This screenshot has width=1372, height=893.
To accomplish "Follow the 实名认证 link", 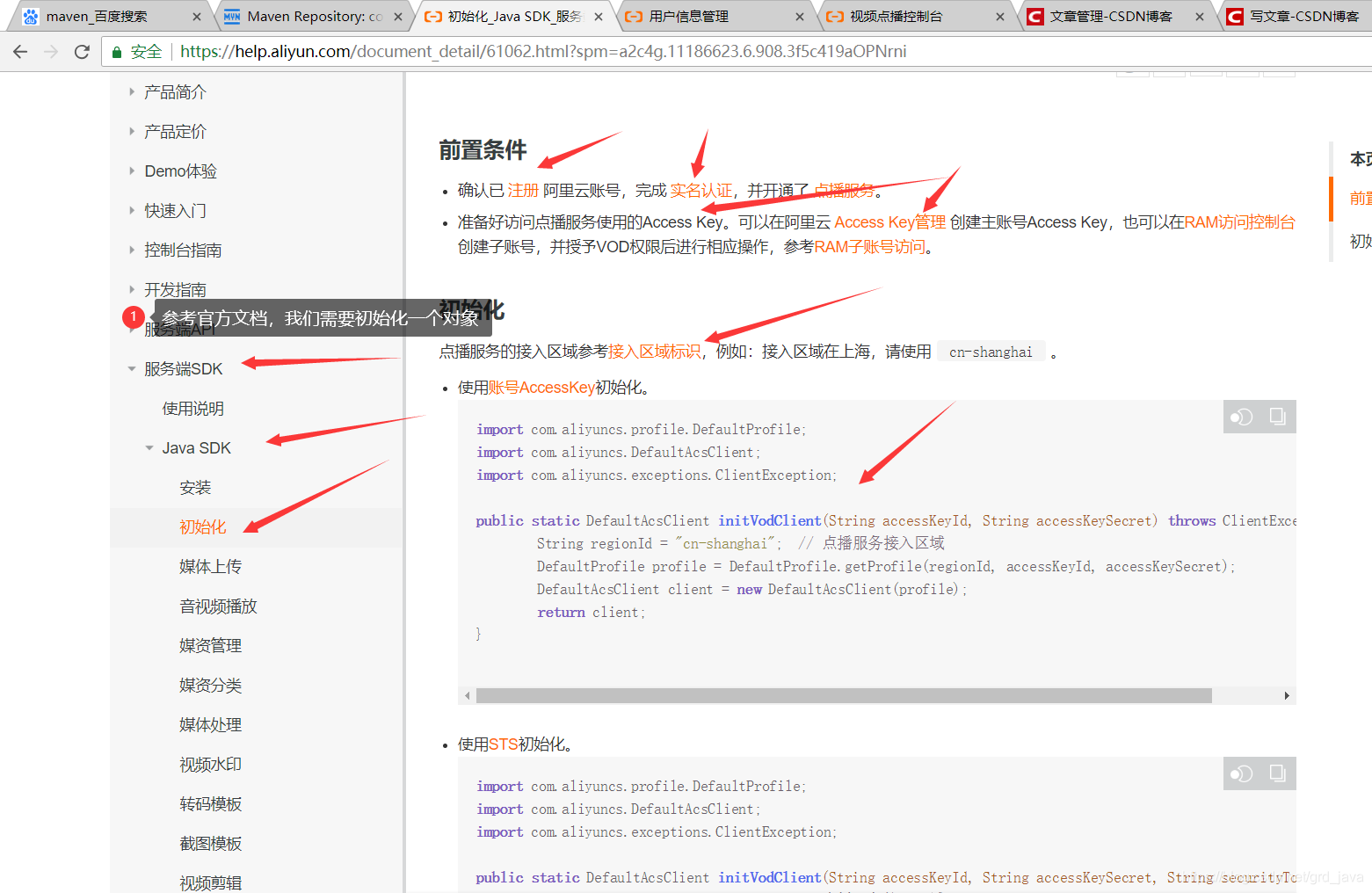I will point(701,191).
